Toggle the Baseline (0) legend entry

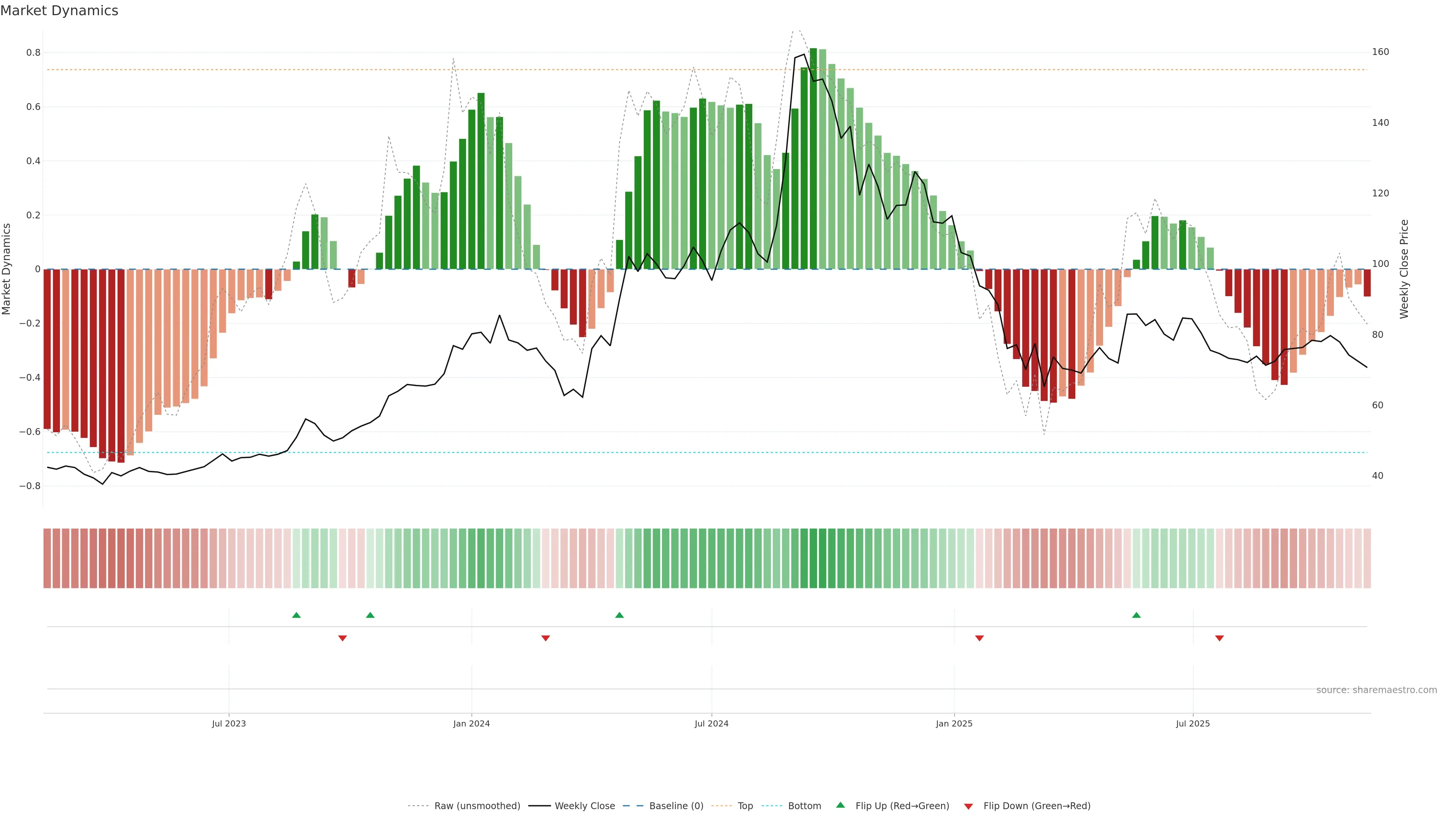pos(676,806)
